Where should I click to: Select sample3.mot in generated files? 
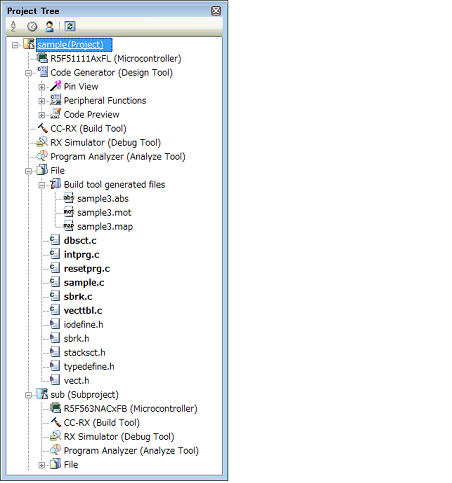[104, 213]
